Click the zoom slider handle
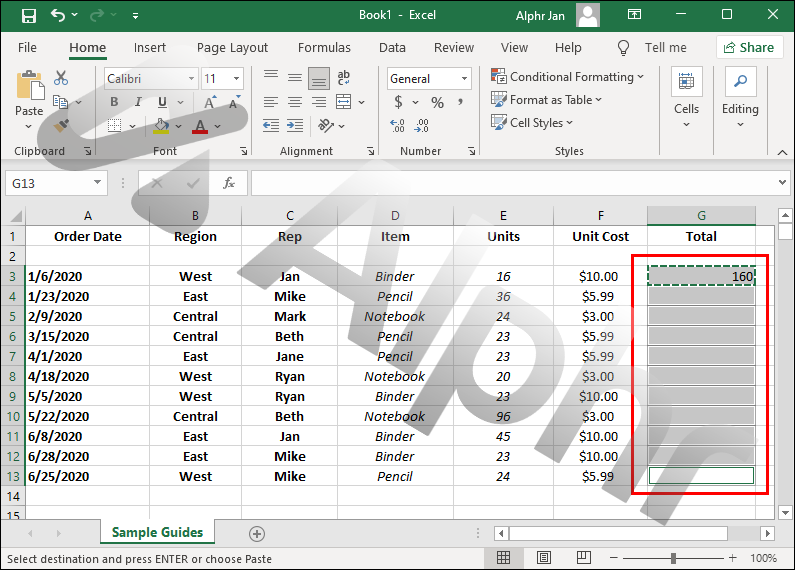 tap(673, 558)
